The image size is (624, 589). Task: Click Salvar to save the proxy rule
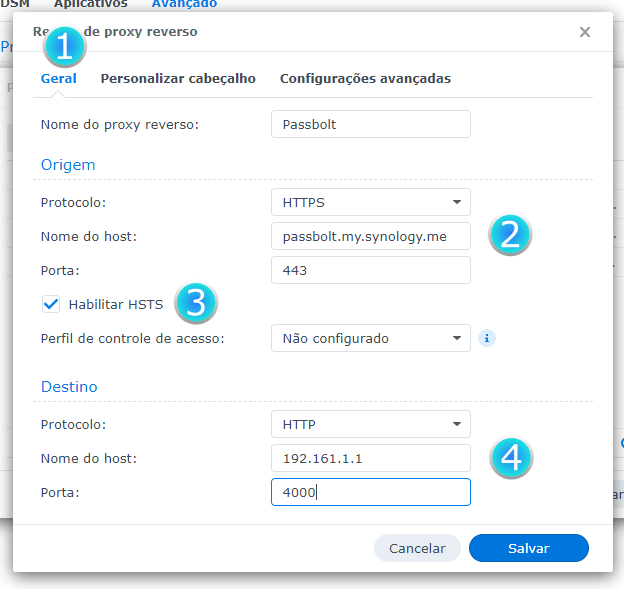tap(528, 548)
